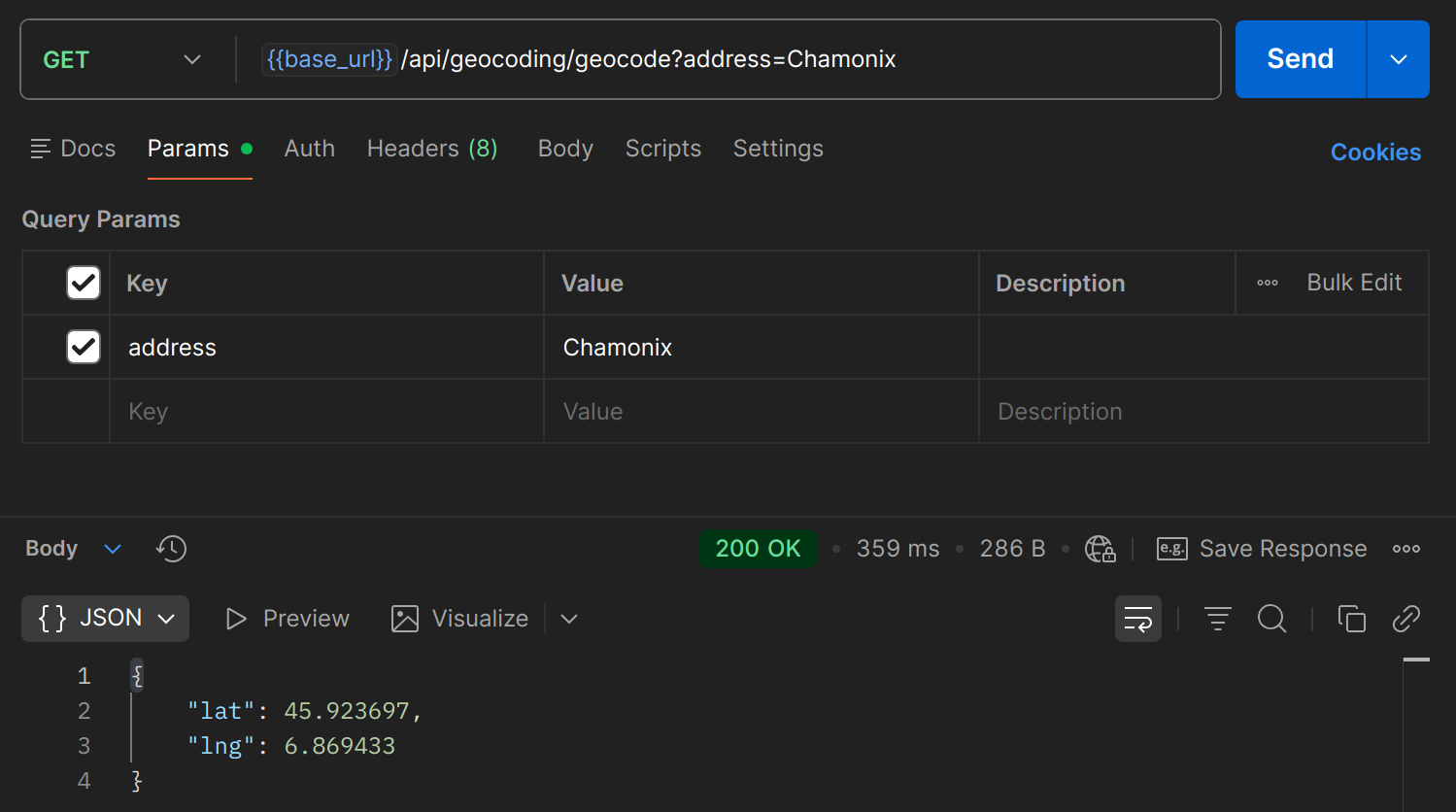Switch to the Scripts tab
Image resolution: width=1456 pixels, height=812 pixels.
(x=663, y=149)
